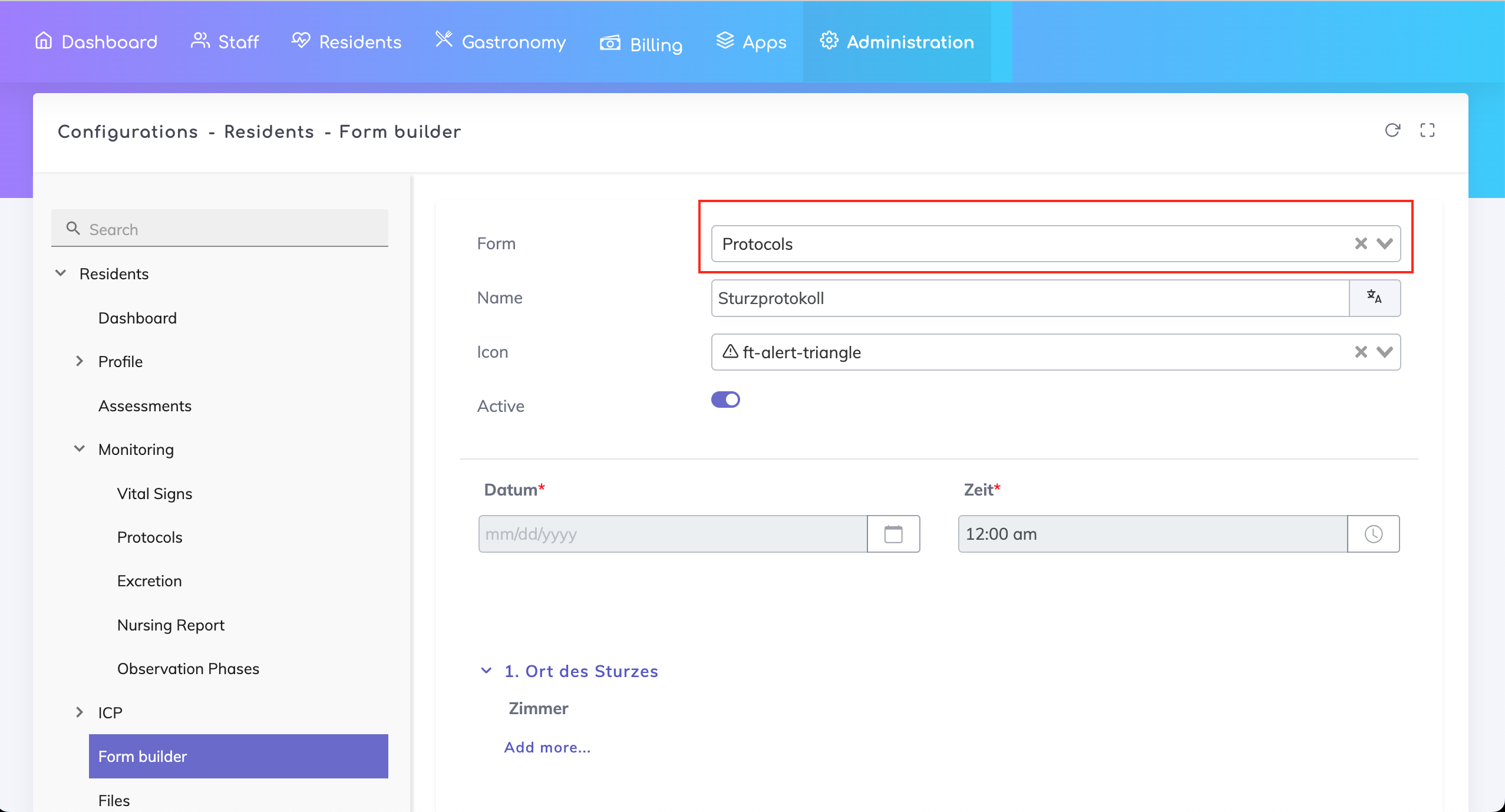
Task: Open the calendar picker for Datum
Action: click(x=893, y=534)
